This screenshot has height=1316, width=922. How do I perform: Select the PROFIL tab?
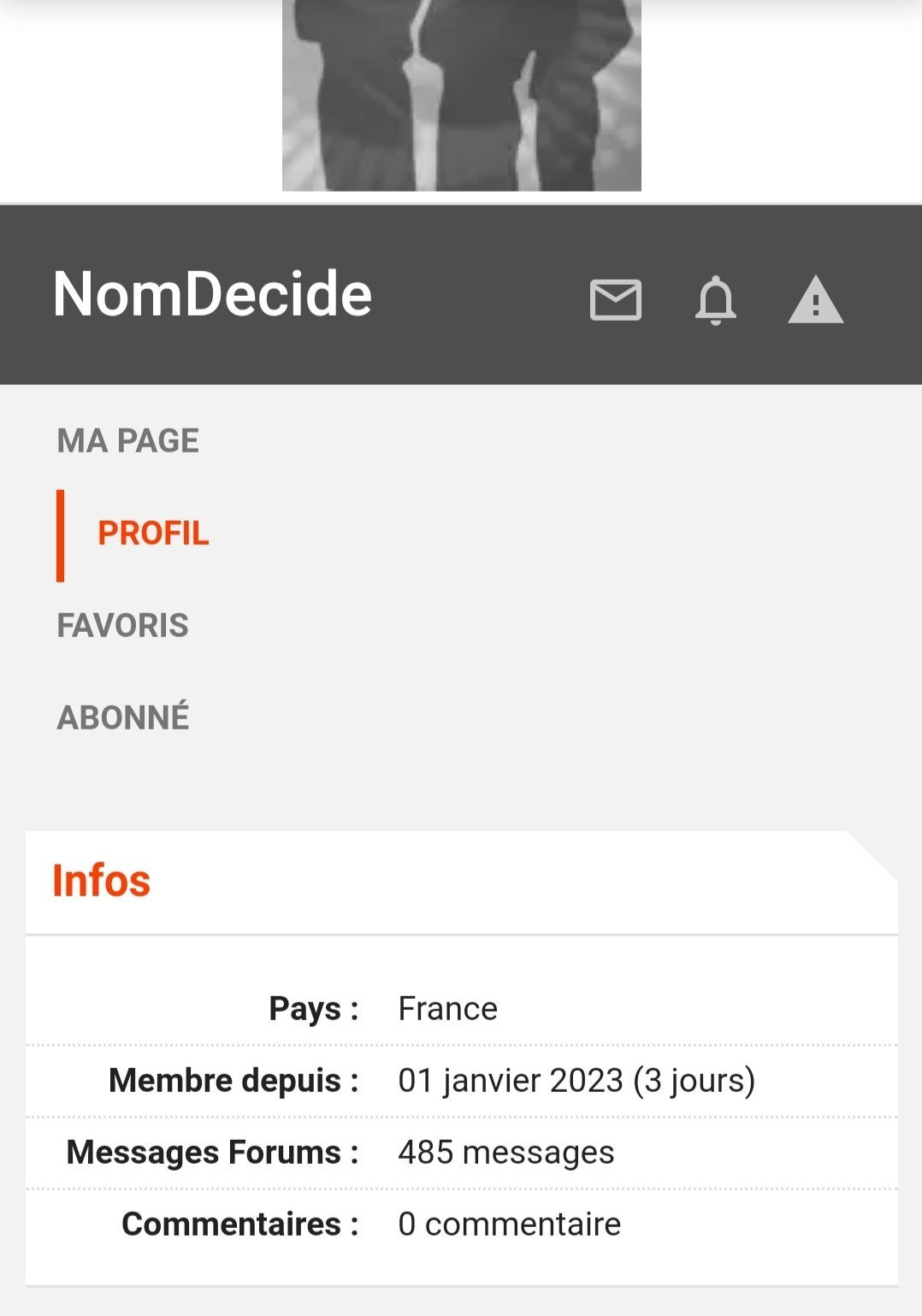(x=153, y=534)
